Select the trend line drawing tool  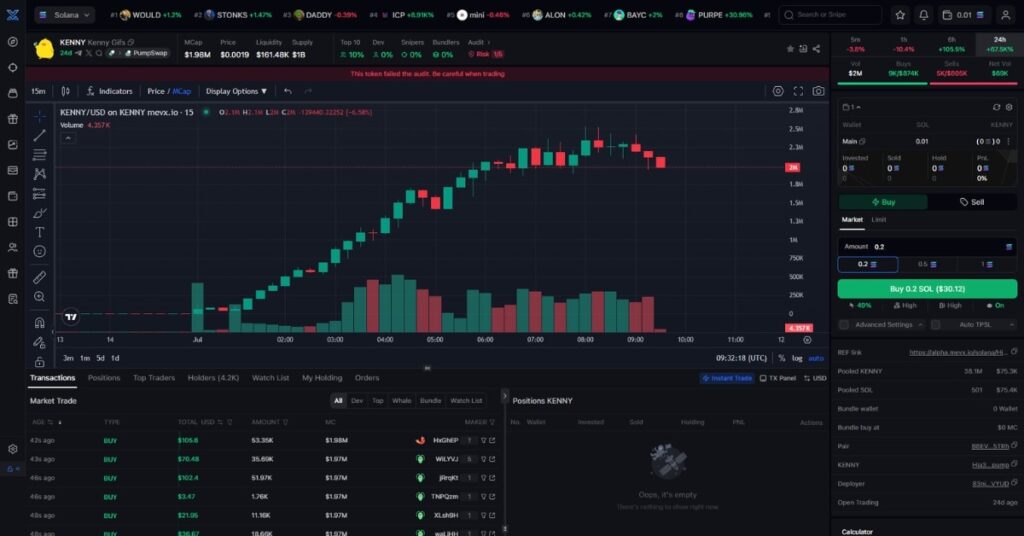(x=40, y=135)
